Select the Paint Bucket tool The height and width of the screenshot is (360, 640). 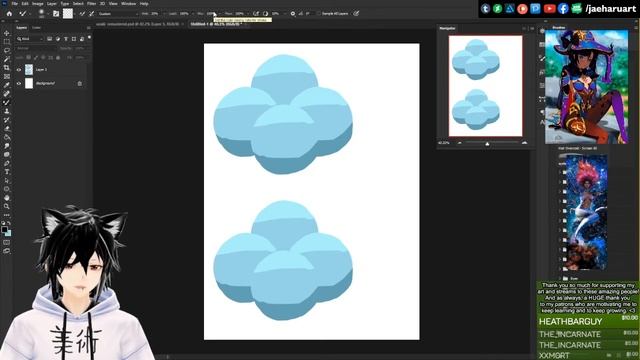pyautogui.click(x=7, y=137)
